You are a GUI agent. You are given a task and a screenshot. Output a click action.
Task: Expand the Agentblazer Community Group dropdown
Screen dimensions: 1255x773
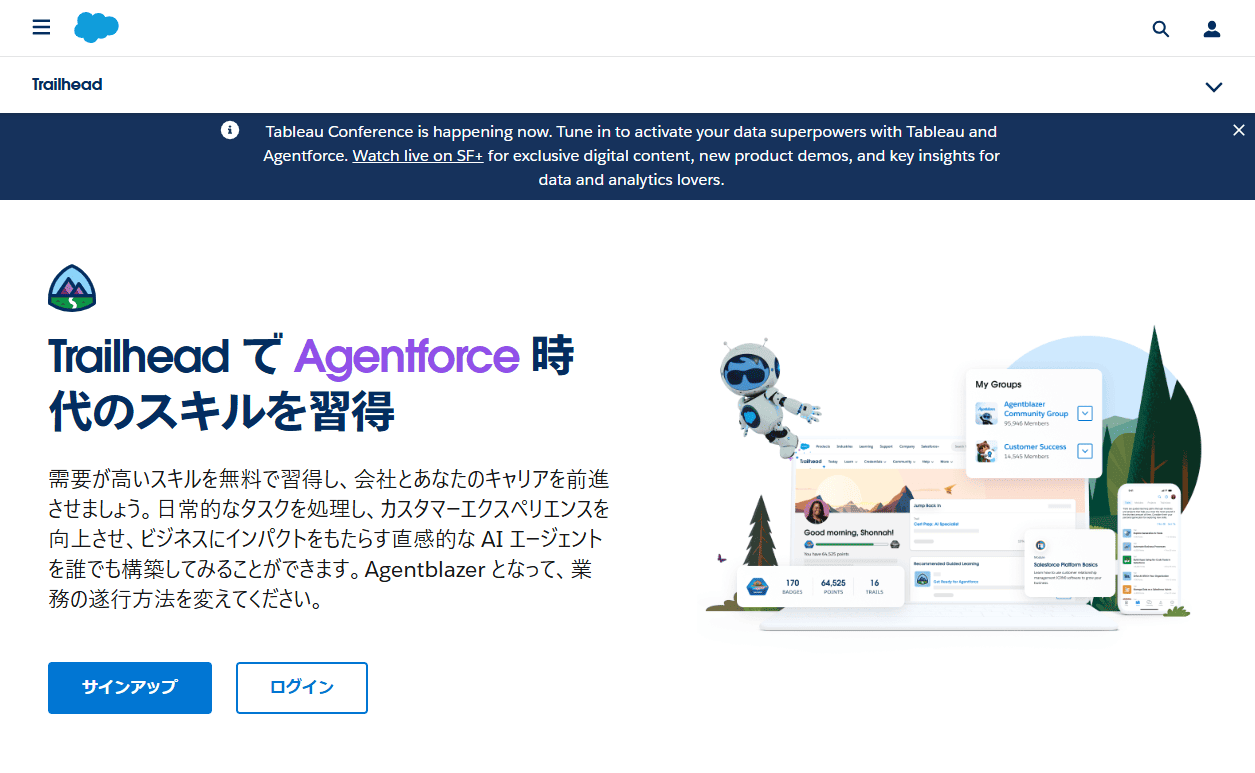tap(1085, 413)
